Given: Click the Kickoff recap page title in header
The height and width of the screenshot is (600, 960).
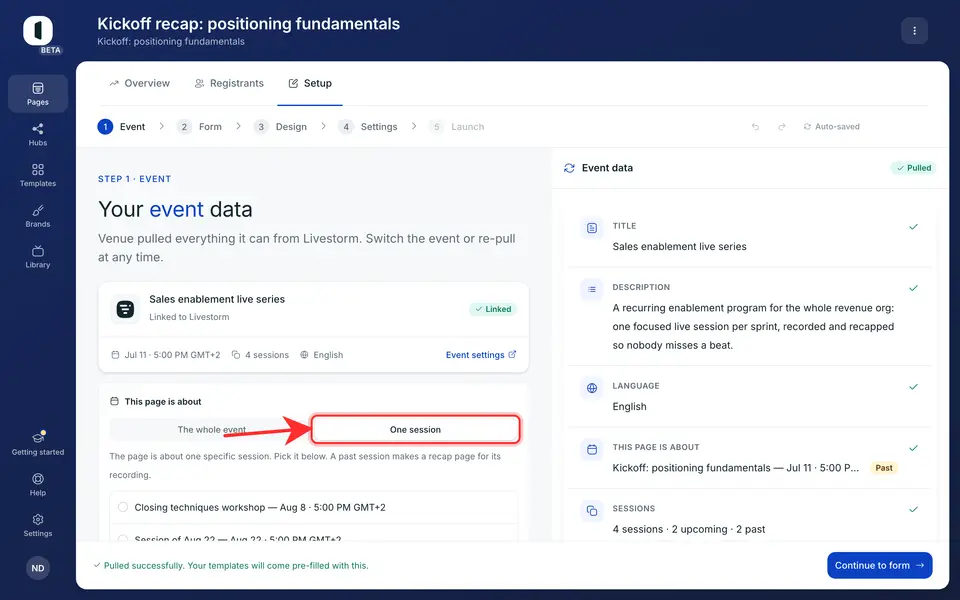Looking at the screenshot, I should click(249, 24).
